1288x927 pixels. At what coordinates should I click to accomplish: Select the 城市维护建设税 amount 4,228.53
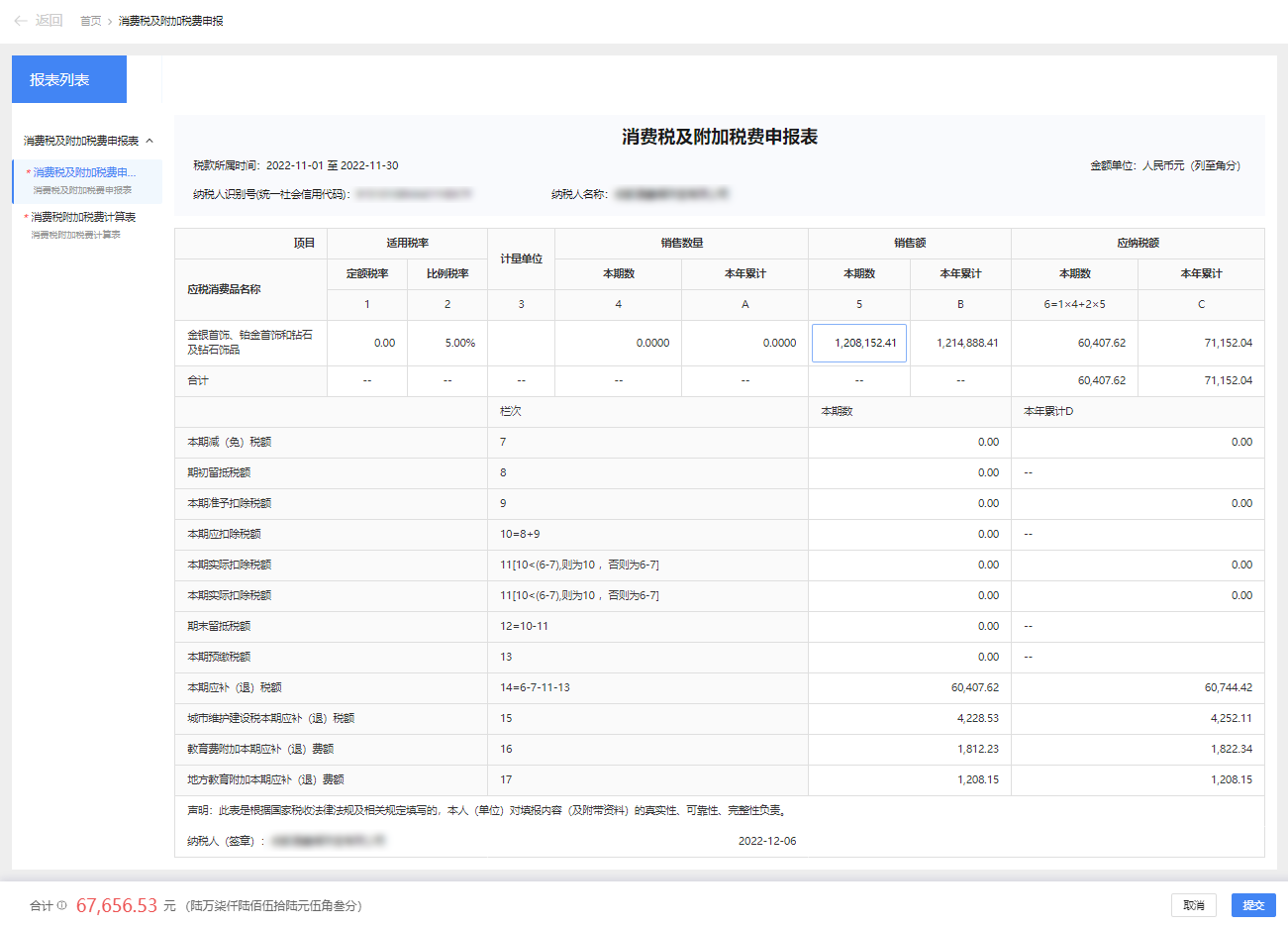909,718
